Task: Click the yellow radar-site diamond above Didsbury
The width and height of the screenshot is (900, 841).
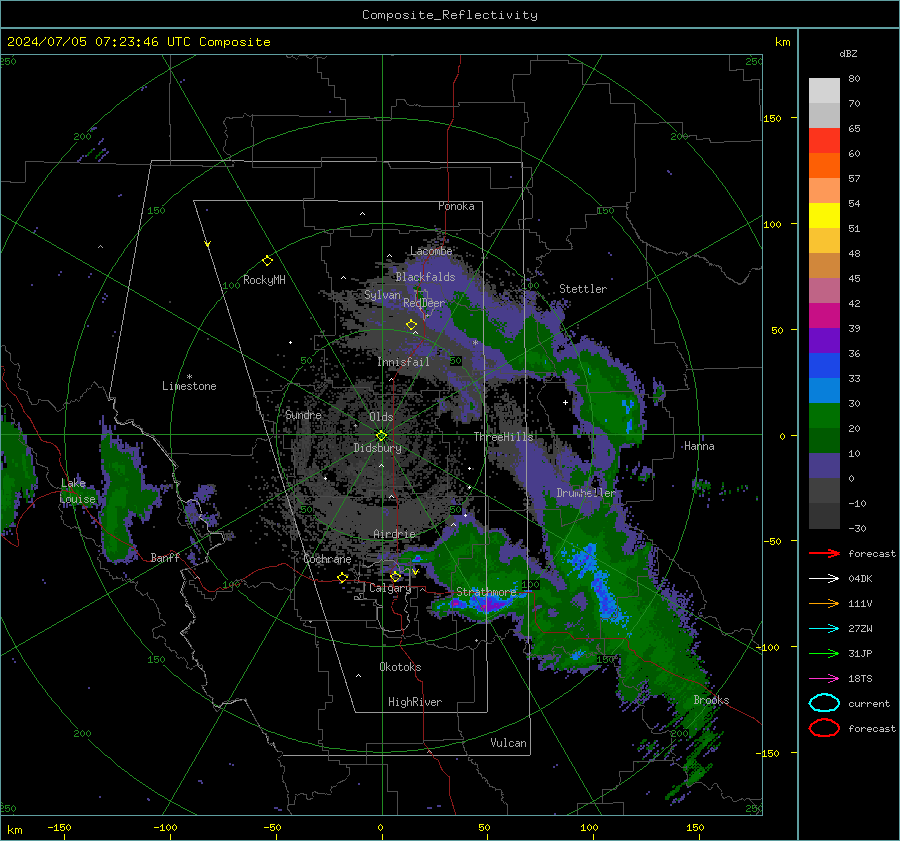Action: pos(381,435)
